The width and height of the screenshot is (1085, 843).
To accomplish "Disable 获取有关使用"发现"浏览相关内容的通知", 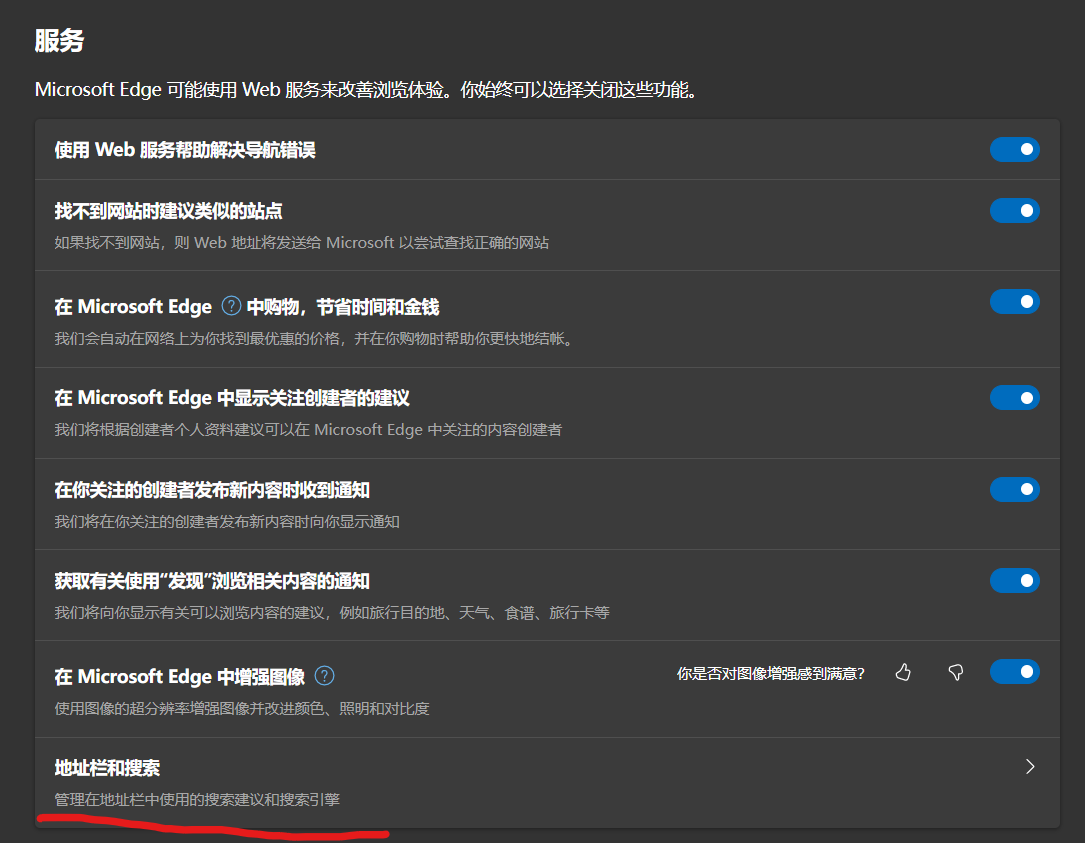I will [1015, 580].
